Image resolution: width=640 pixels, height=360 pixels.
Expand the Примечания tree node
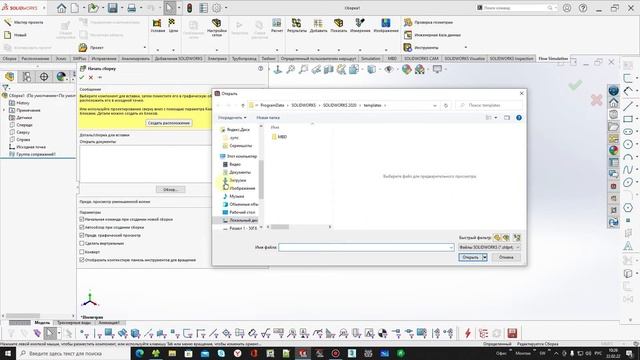pos(4,110)
